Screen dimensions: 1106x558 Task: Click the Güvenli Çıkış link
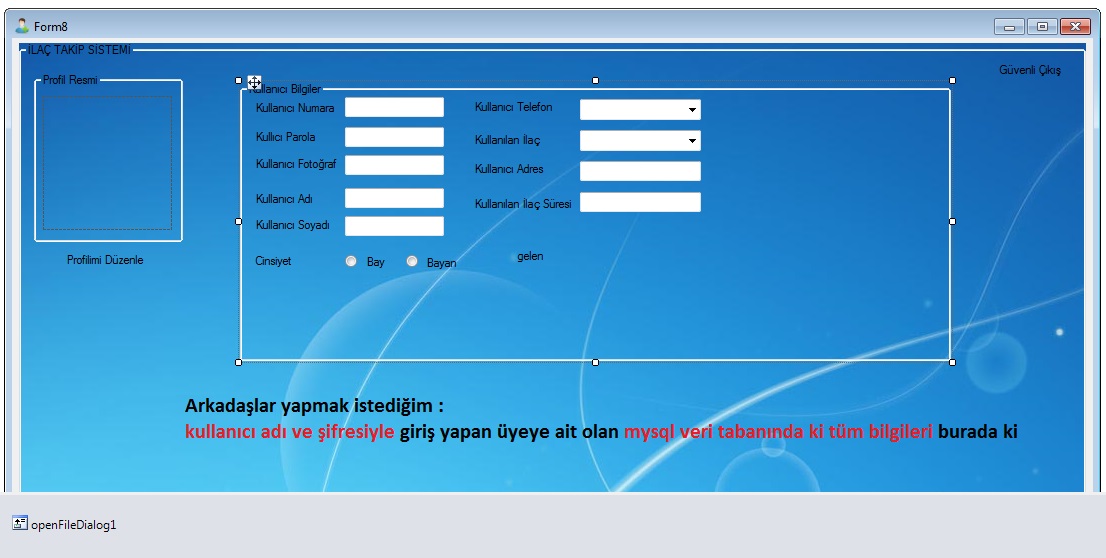(1030, 70)
